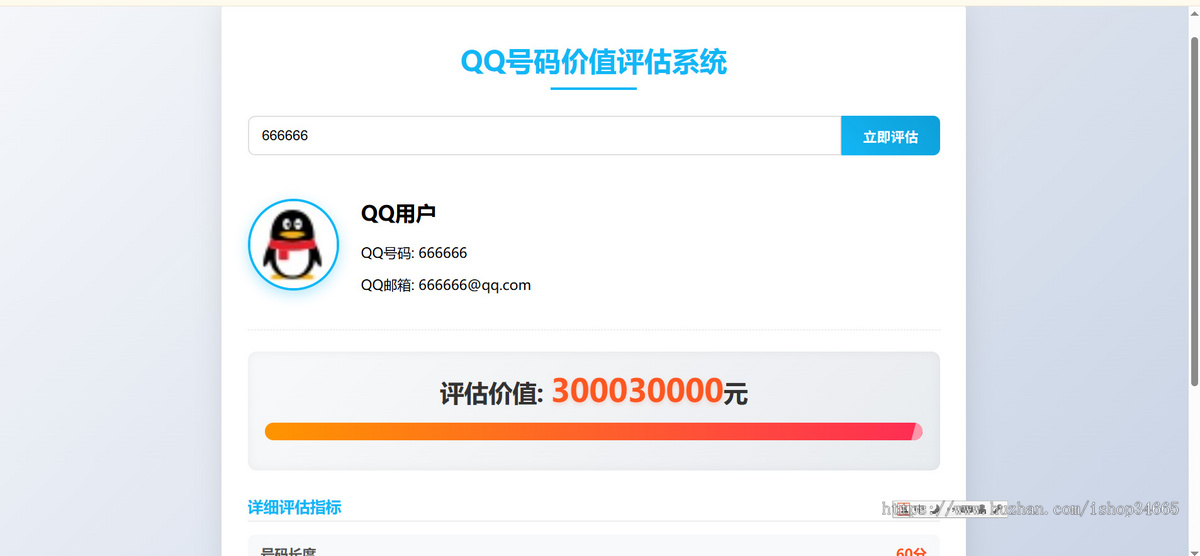The height and width of the screenshot is (556, 1200).
Task: Click the value progress bar under 评估价值
Action: point(593,431)
